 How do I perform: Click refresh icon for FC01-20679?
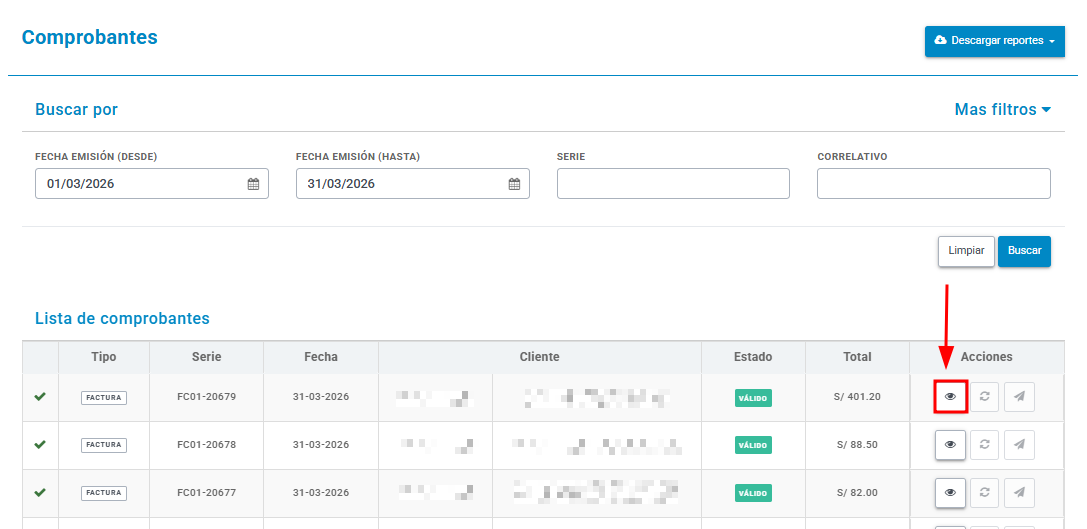[984, 397]
